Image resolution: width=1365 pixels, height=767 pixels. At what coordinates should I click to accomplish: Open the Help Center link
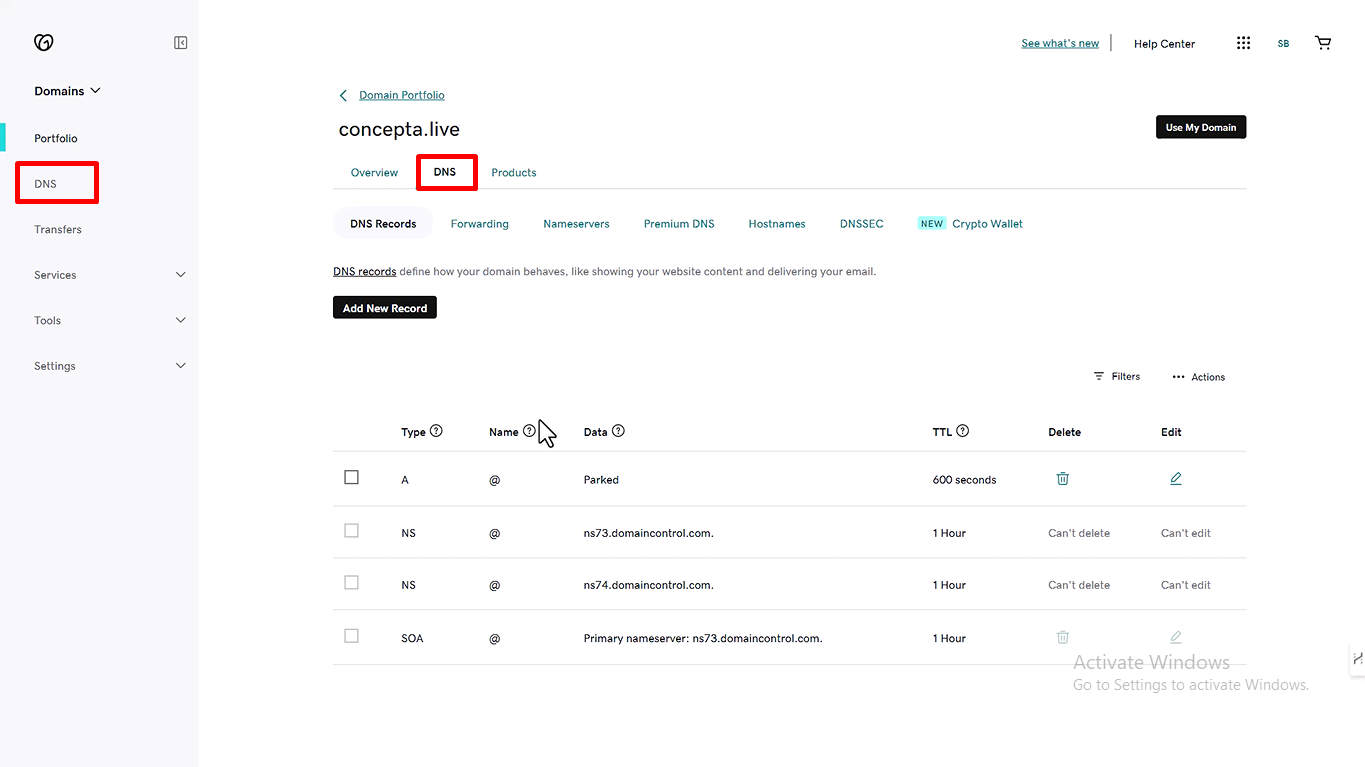click(1164, 44)
